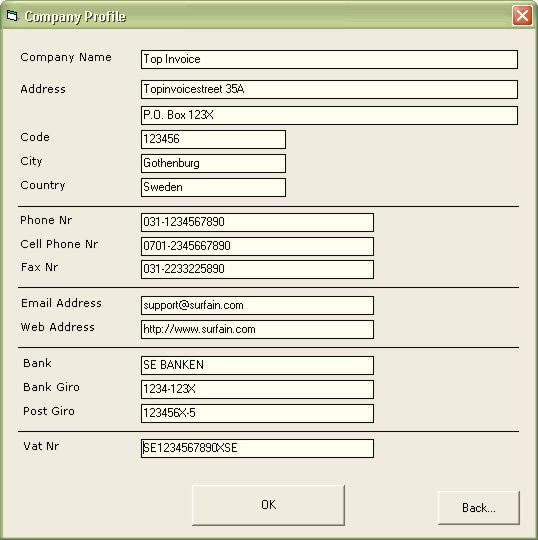Click the Bank Giro field

click(257, 390)
